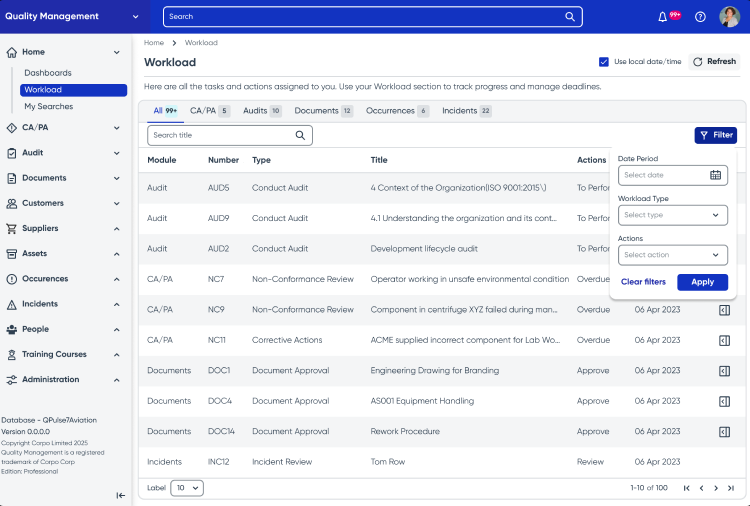
Task: Open side panel icon for DOC1 row
Action: pos(724,371)
